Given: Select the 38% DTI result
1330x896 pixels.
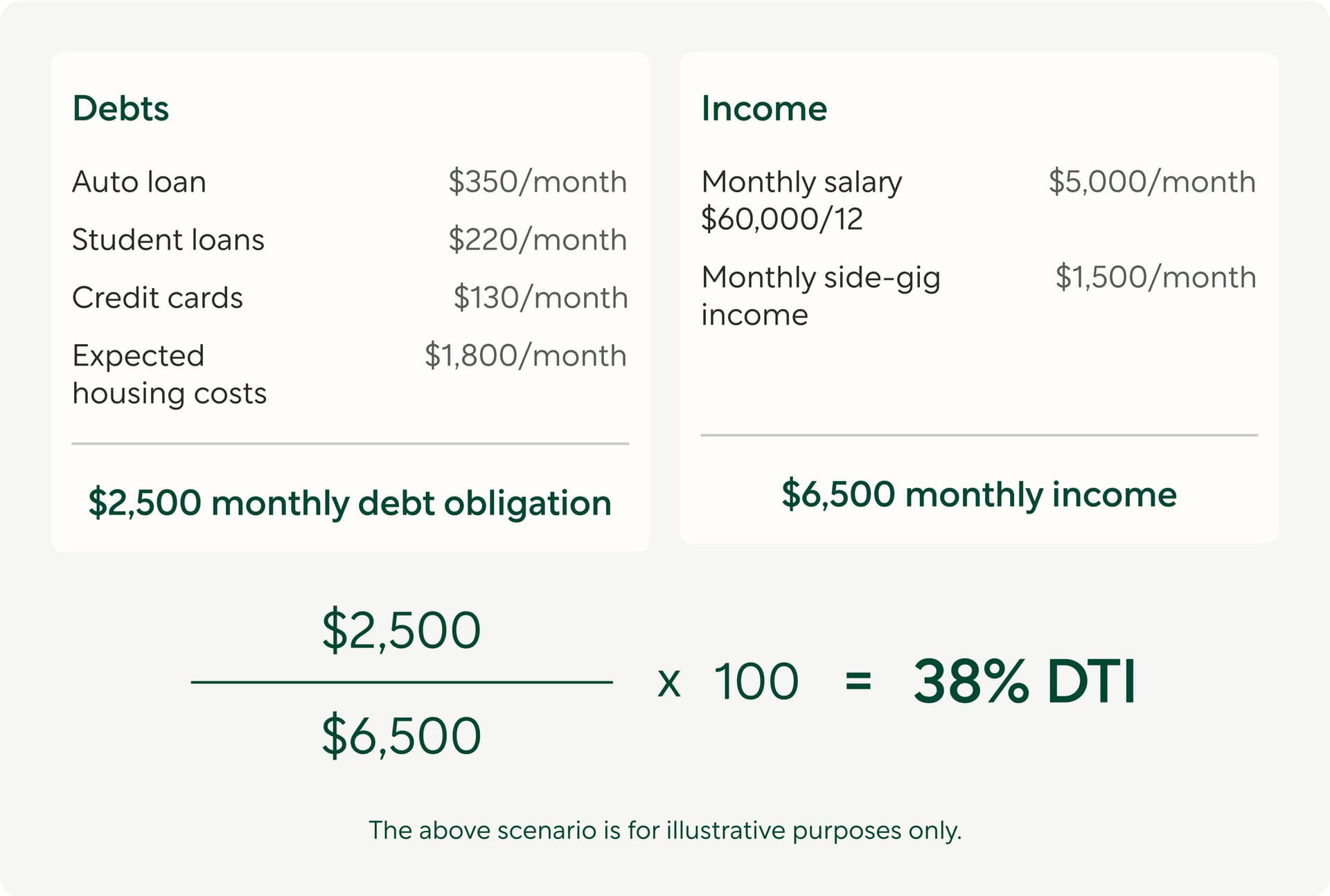Looking at the screenshot, I should 1024,682.
